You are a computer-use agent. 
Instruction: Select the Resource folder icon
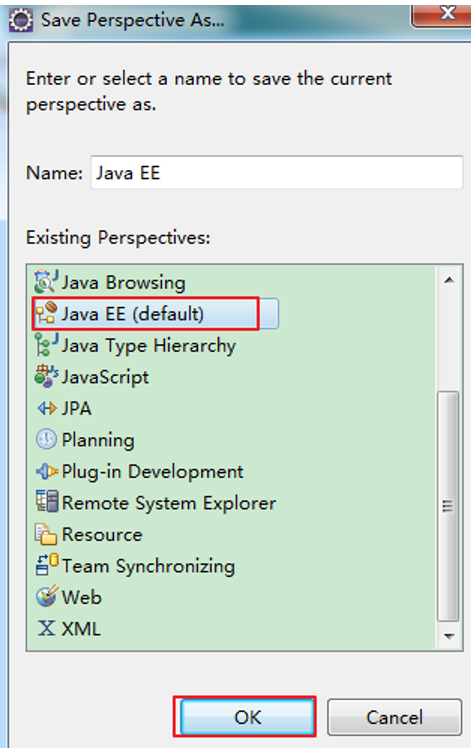46,534
